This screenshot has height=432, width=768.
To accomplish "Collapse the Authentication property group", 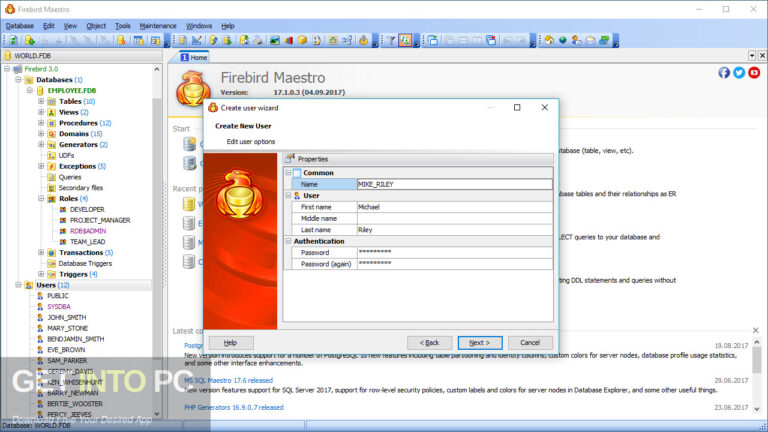I will 288,241.
